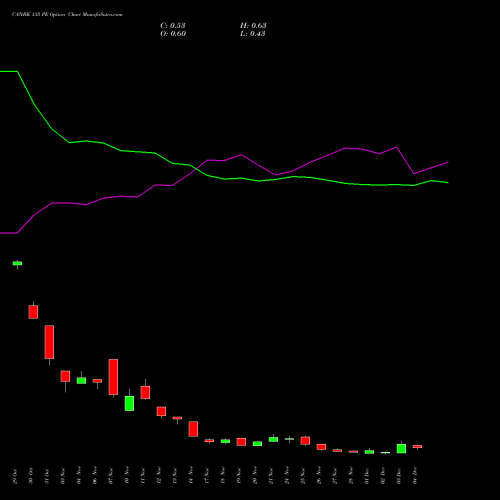The image size is (500, 500).
Task: Click the low value "L: 0.43"
Action: pos(253,34)
